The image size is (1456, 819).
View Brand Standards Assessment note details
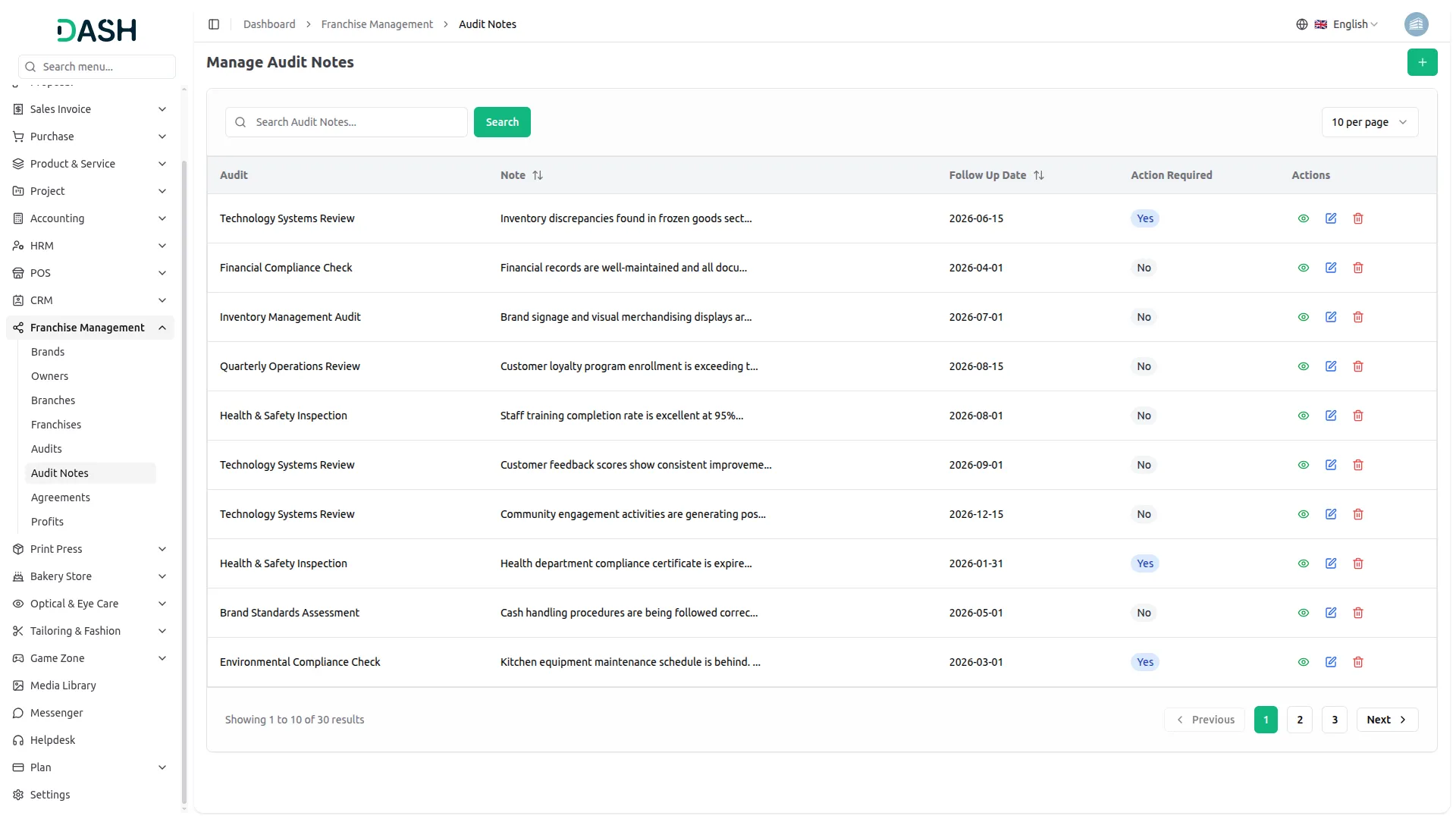[x=1303, y=613]
